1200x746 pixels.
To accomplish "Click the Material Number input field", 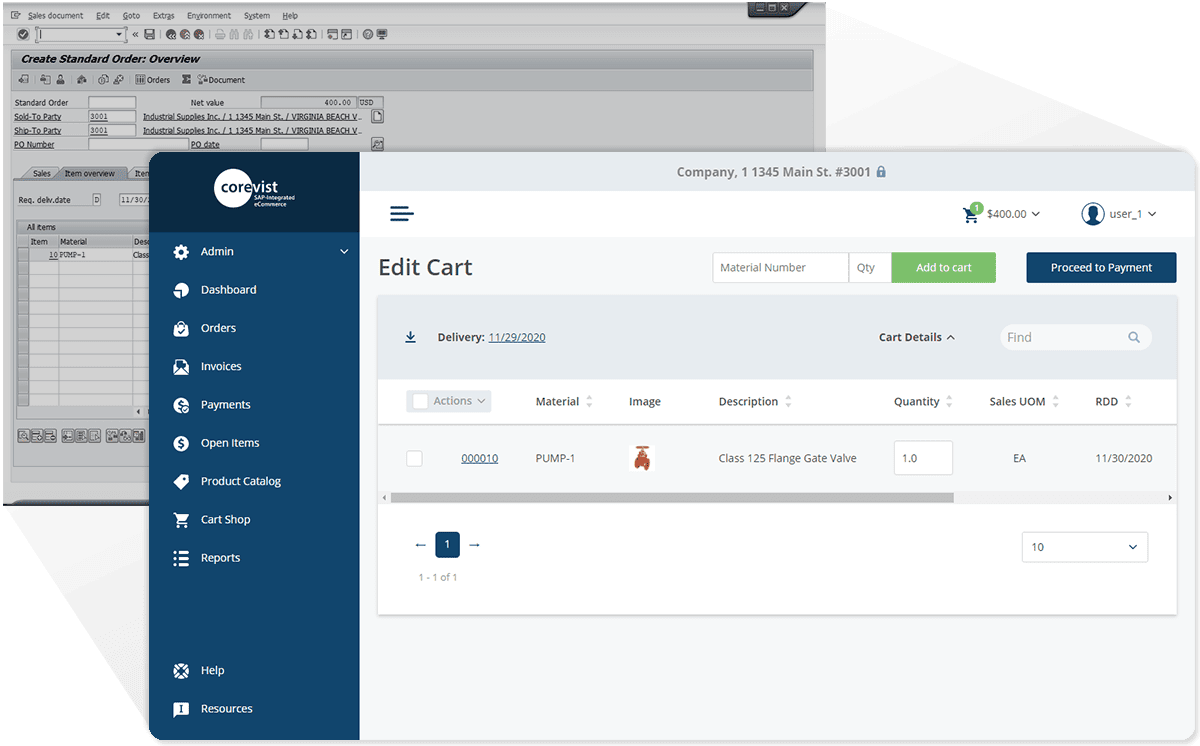I will [780, 268].
